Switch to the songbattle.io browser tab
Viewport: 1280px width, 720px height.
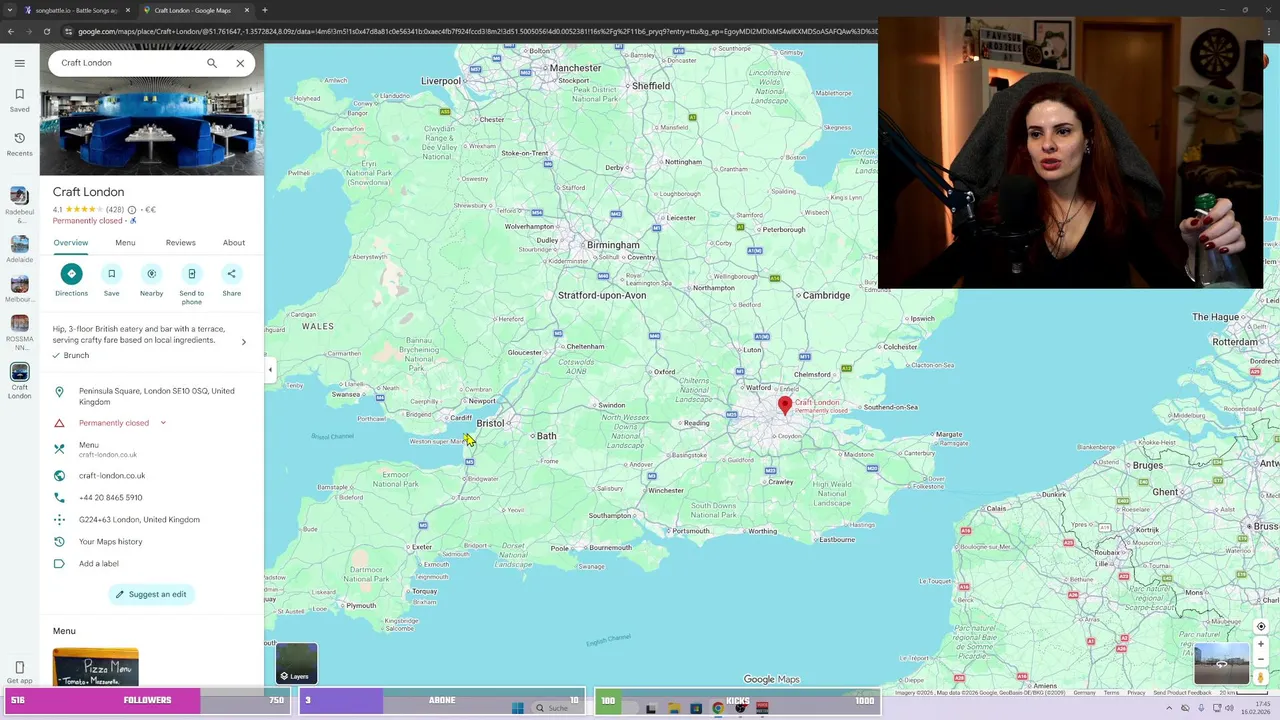(76, 10)
